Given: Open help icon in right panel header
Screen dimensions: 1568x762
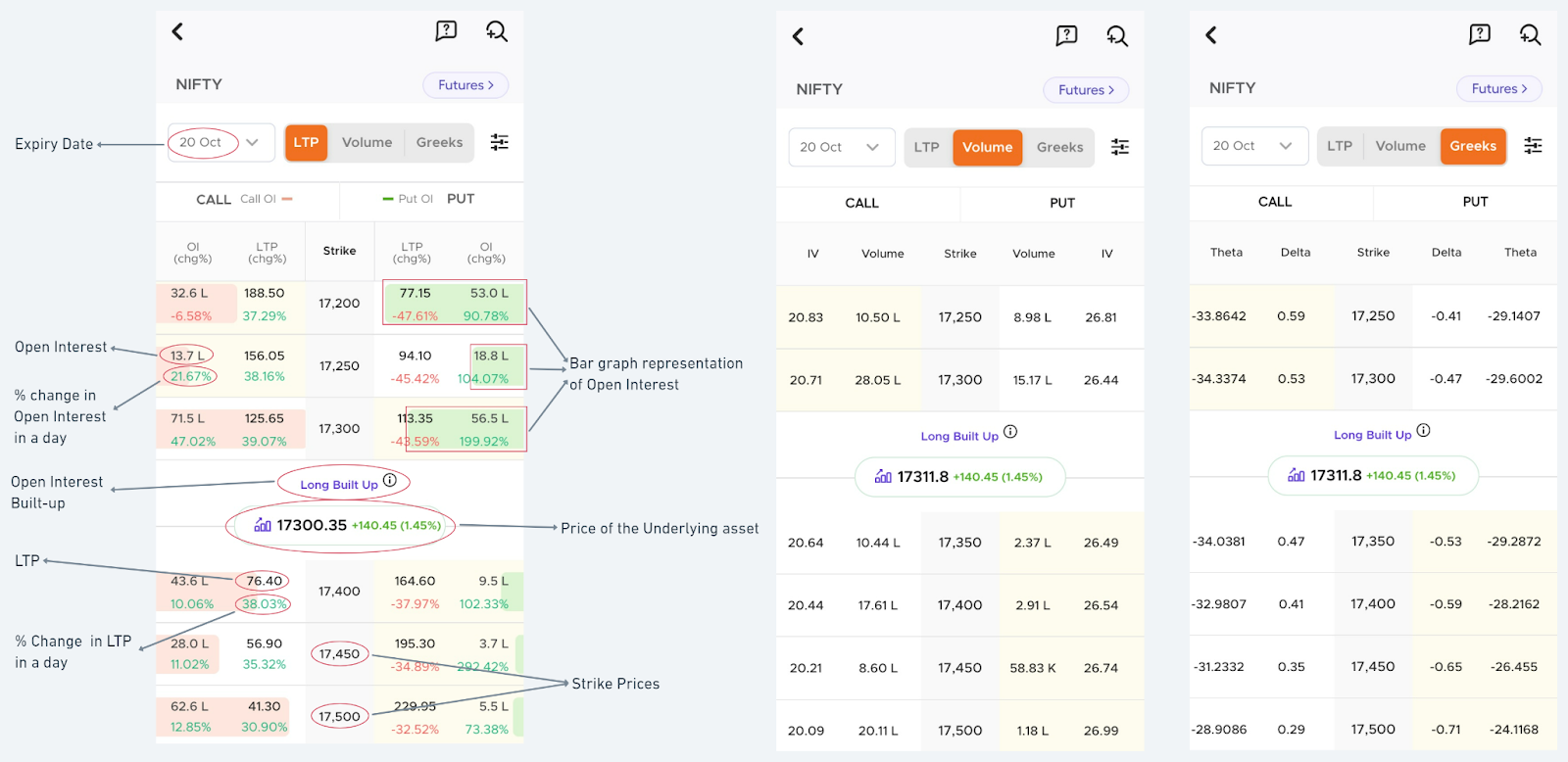Looking at the screenshot, I should tap(1480, 35).
